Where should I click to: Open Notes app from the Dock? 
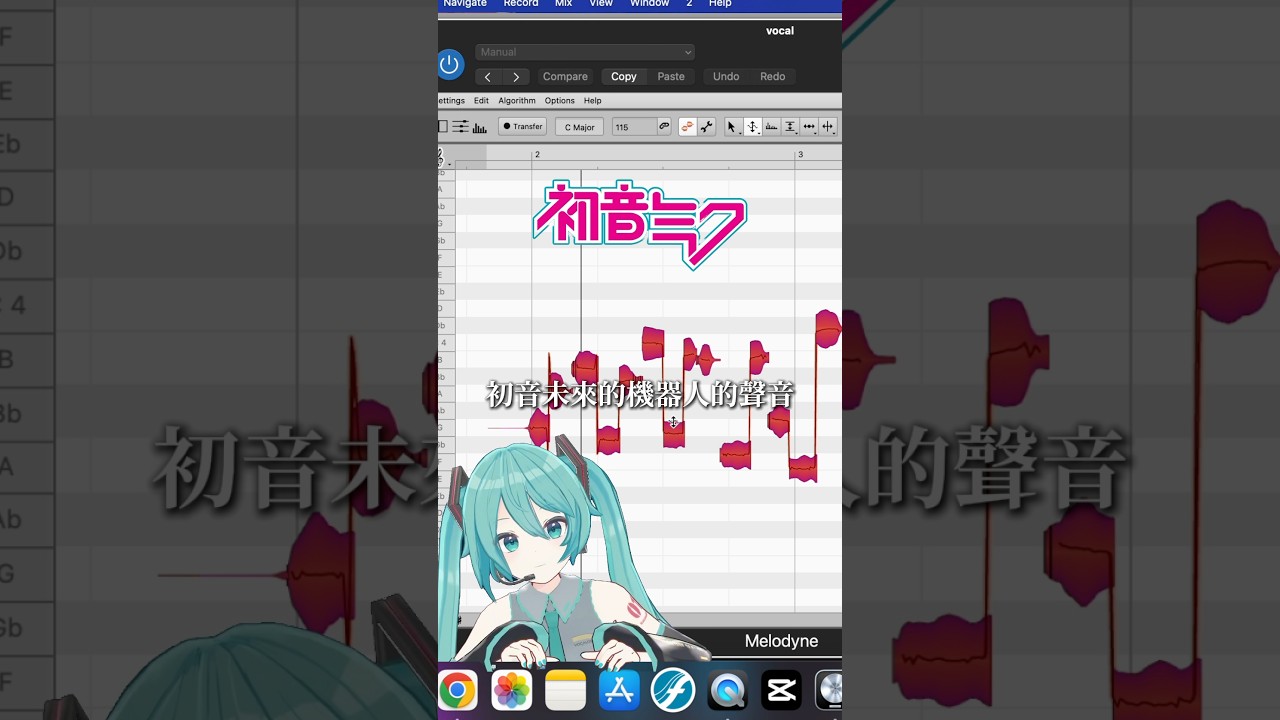[x=565, y=690]
